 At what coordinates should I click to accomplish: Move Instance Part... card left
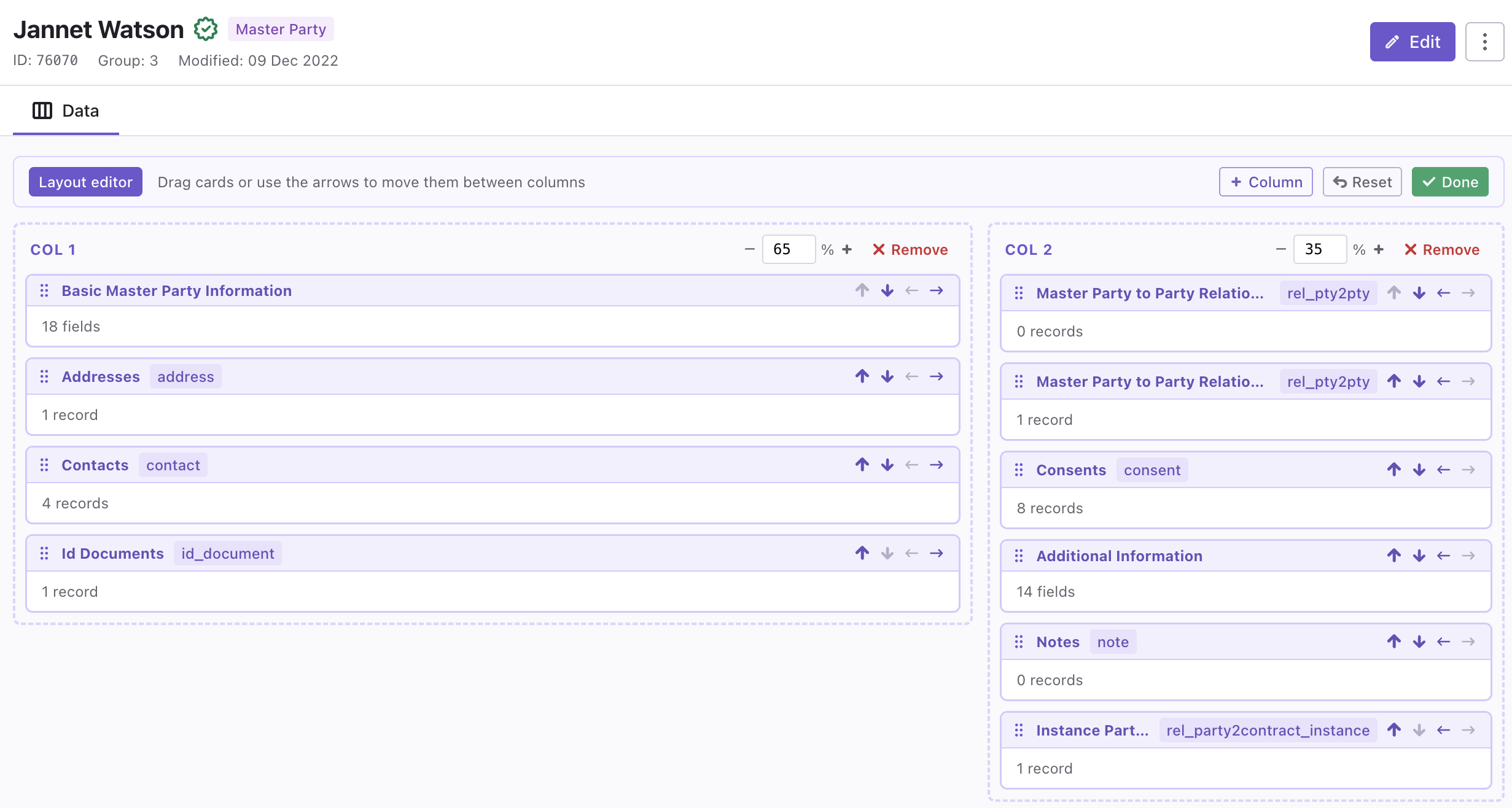(x=1443, y=730)
